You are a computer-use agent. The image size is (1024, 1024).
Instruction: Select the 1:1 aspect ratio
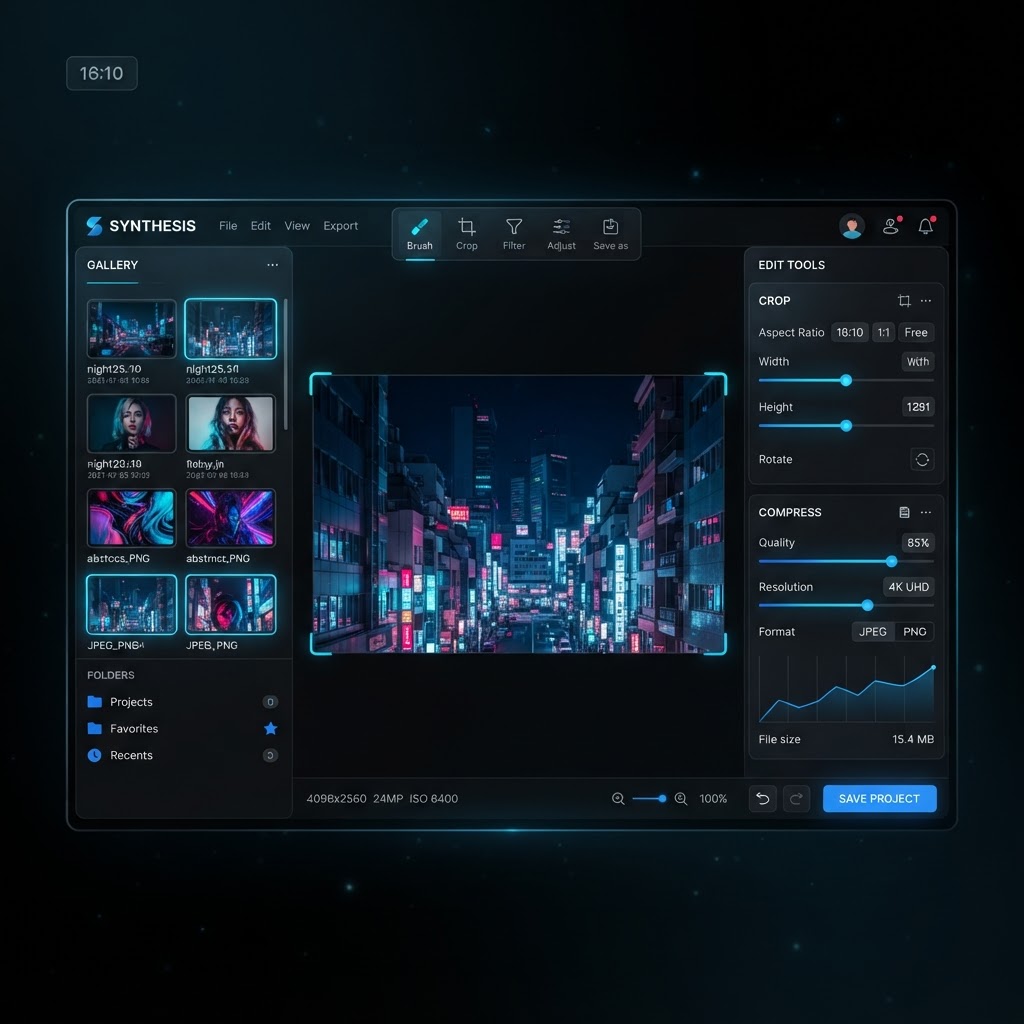(884, 332)
